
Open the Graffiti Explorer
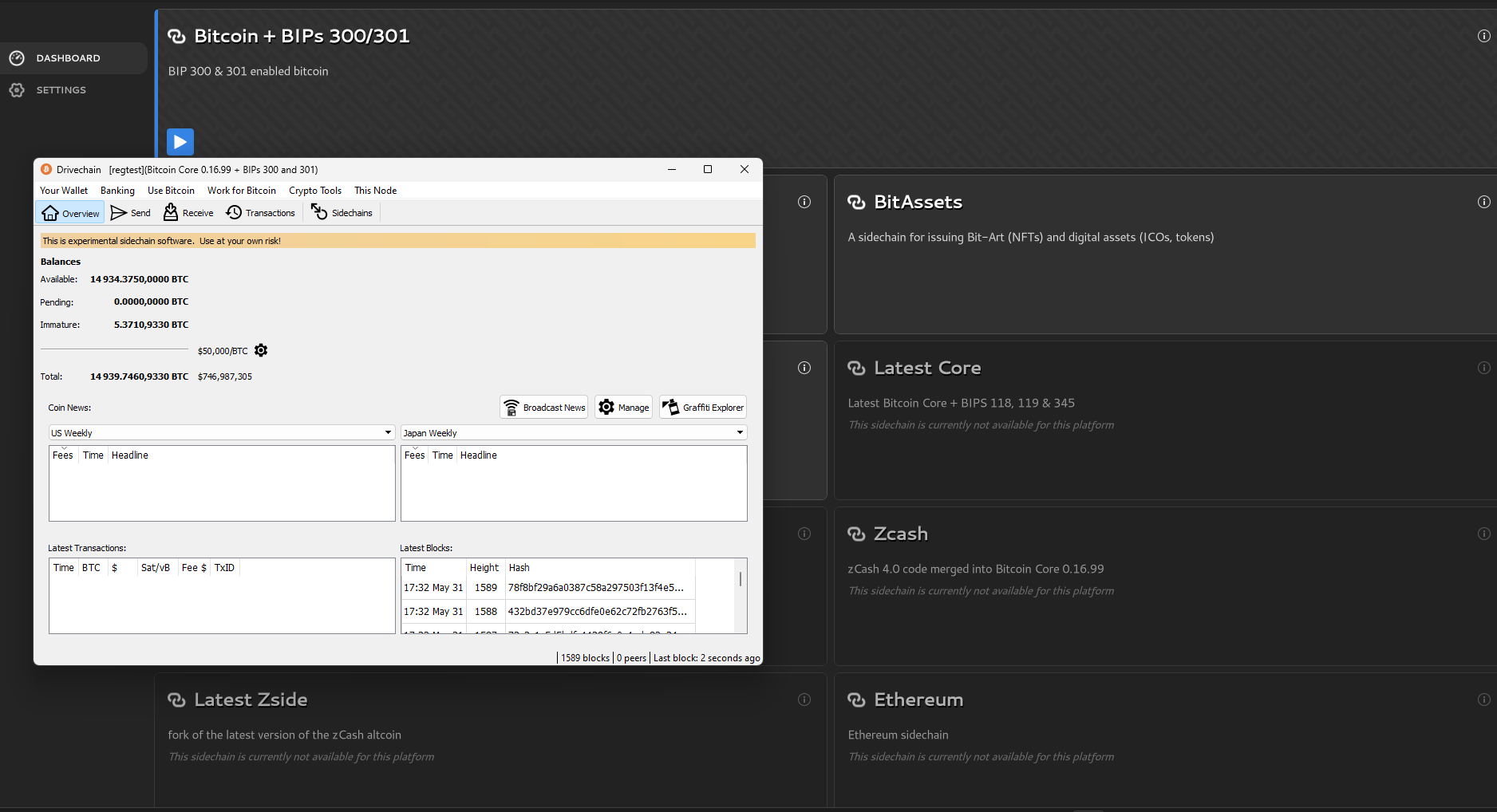[x=703, y=408]
